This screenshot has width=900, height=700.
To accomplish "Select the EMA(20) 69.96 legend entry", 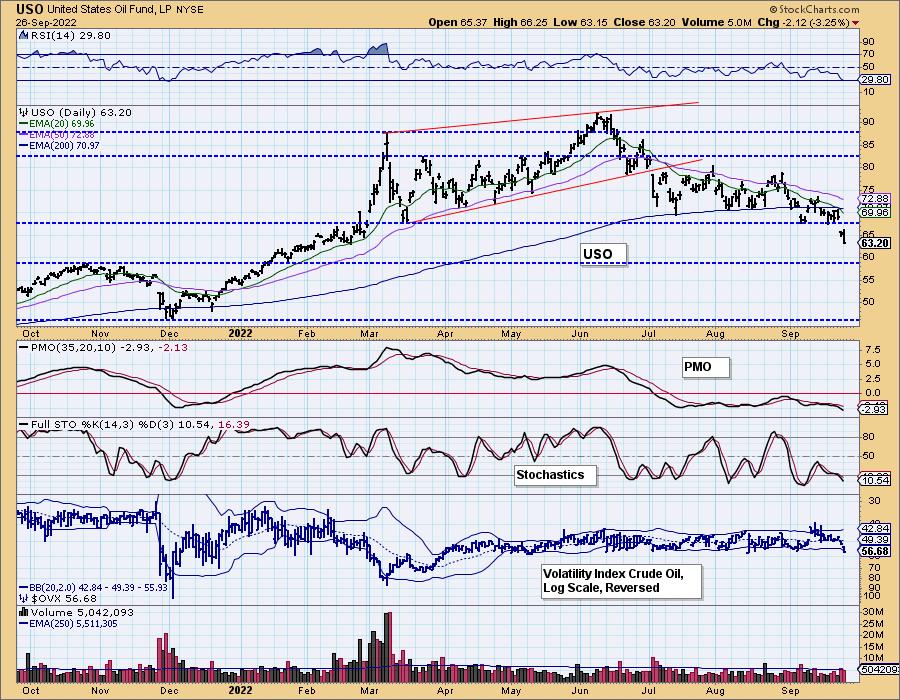I will (61, 123).
